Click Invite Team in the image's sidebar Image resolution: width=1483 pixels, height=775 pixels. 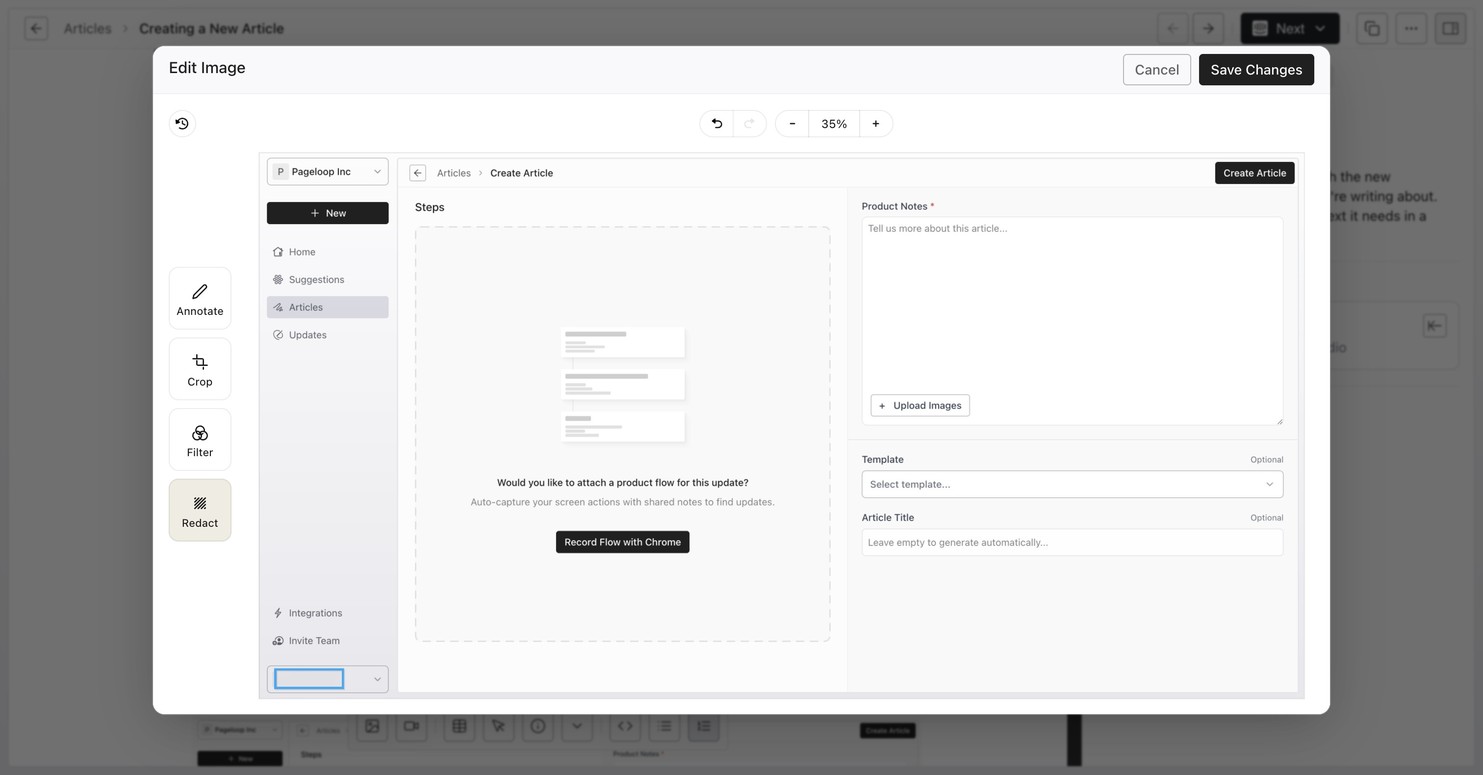click(328, 641)
